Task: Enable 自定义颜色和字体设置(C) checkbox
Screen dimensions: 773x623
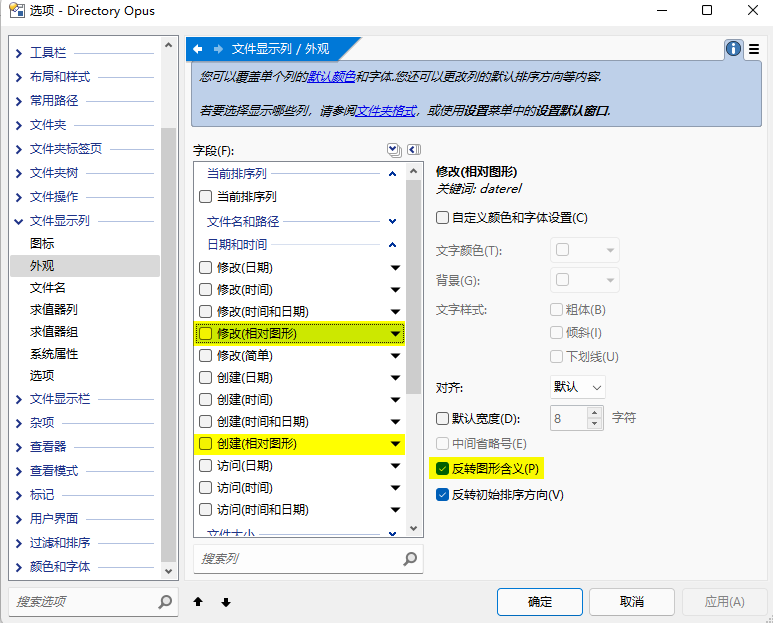Action: [x=442, y=217]
